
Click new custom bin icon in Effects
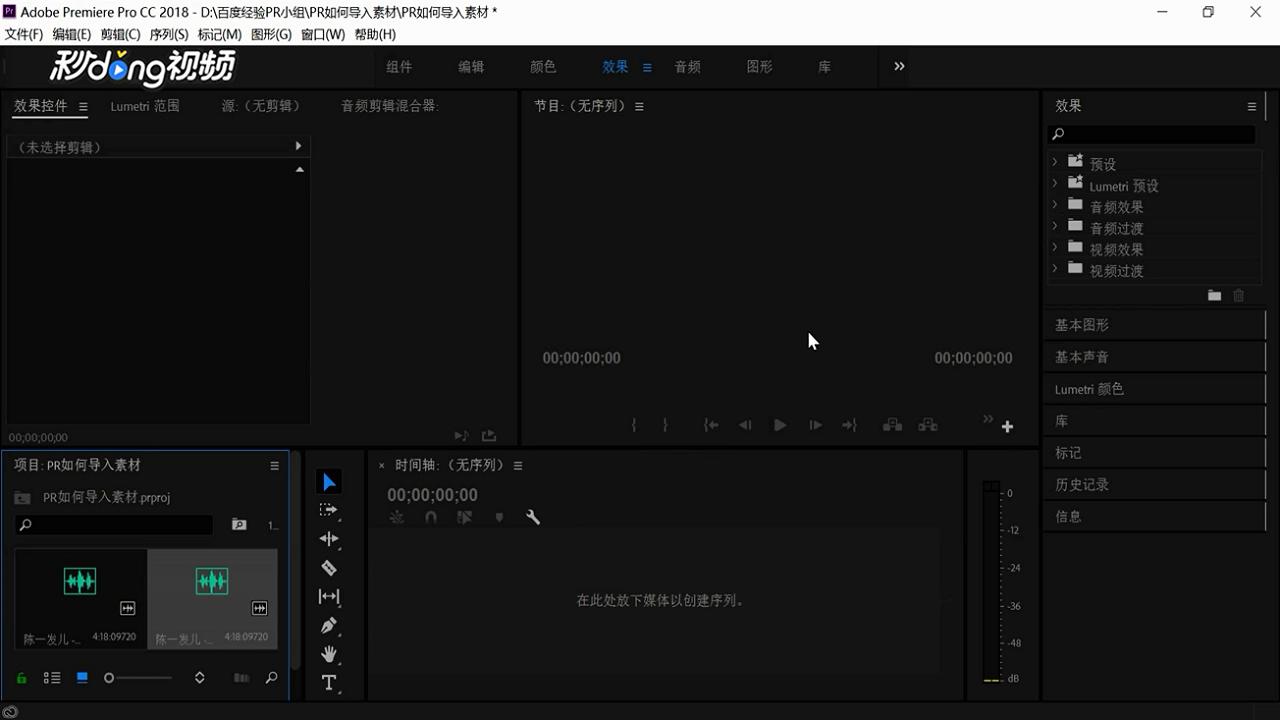pyautogui.click(x=1214, y=295)
